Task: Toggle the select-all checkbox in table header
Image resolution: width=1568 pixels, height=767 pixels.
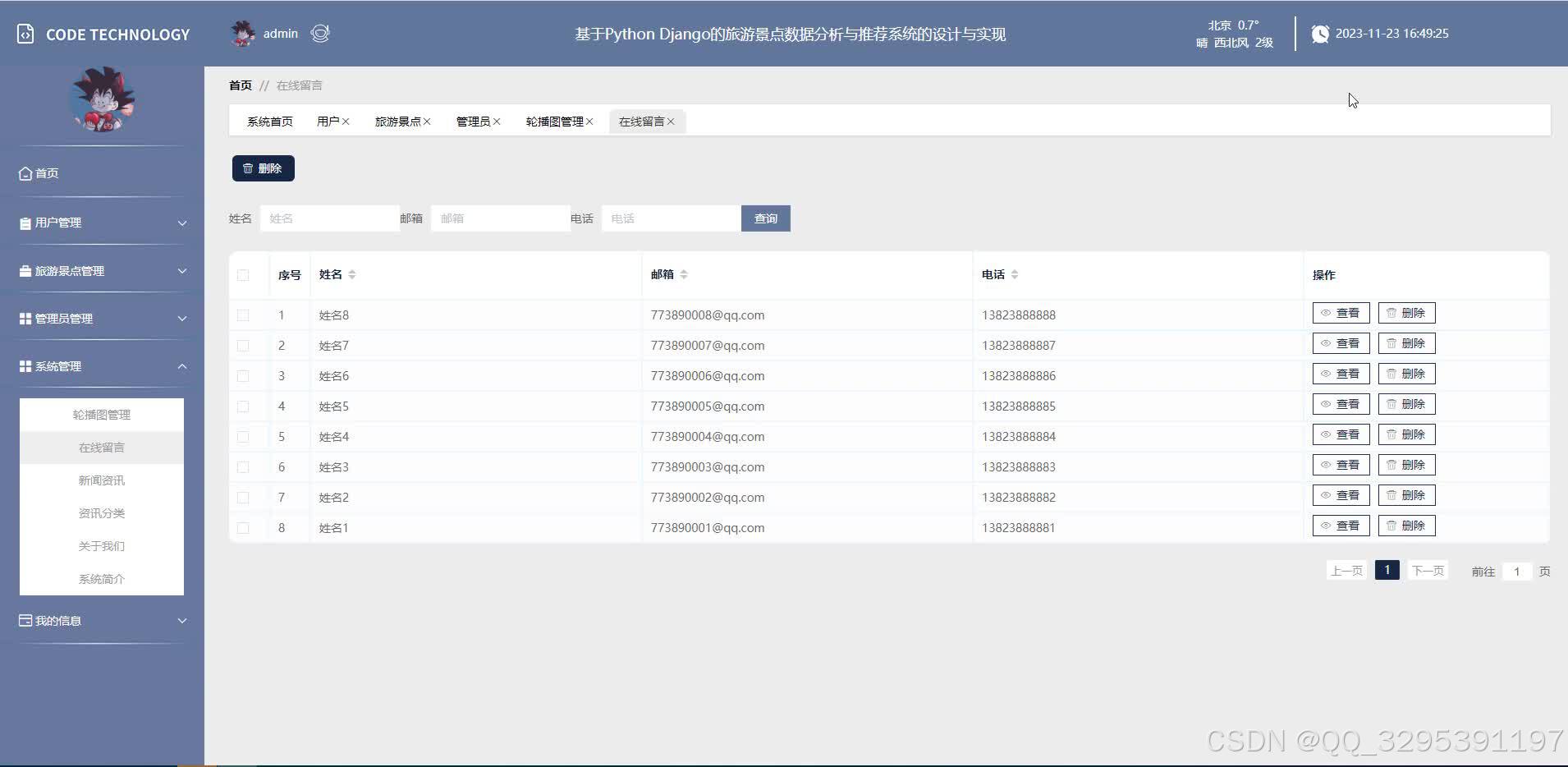Action: coord(243,275)
